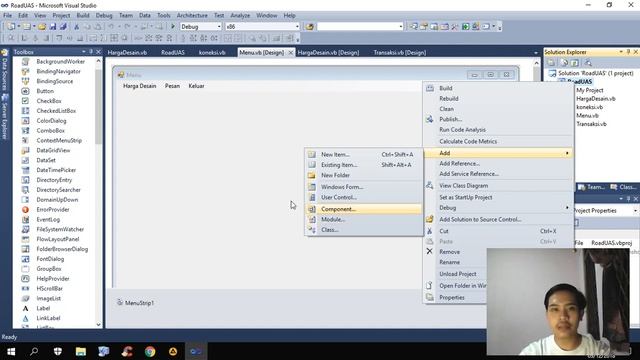Image resolution: width=640 pixels, height=360 pixels.
Task: Open the document tab list dropdown arrow
Action: pos(536,53)
